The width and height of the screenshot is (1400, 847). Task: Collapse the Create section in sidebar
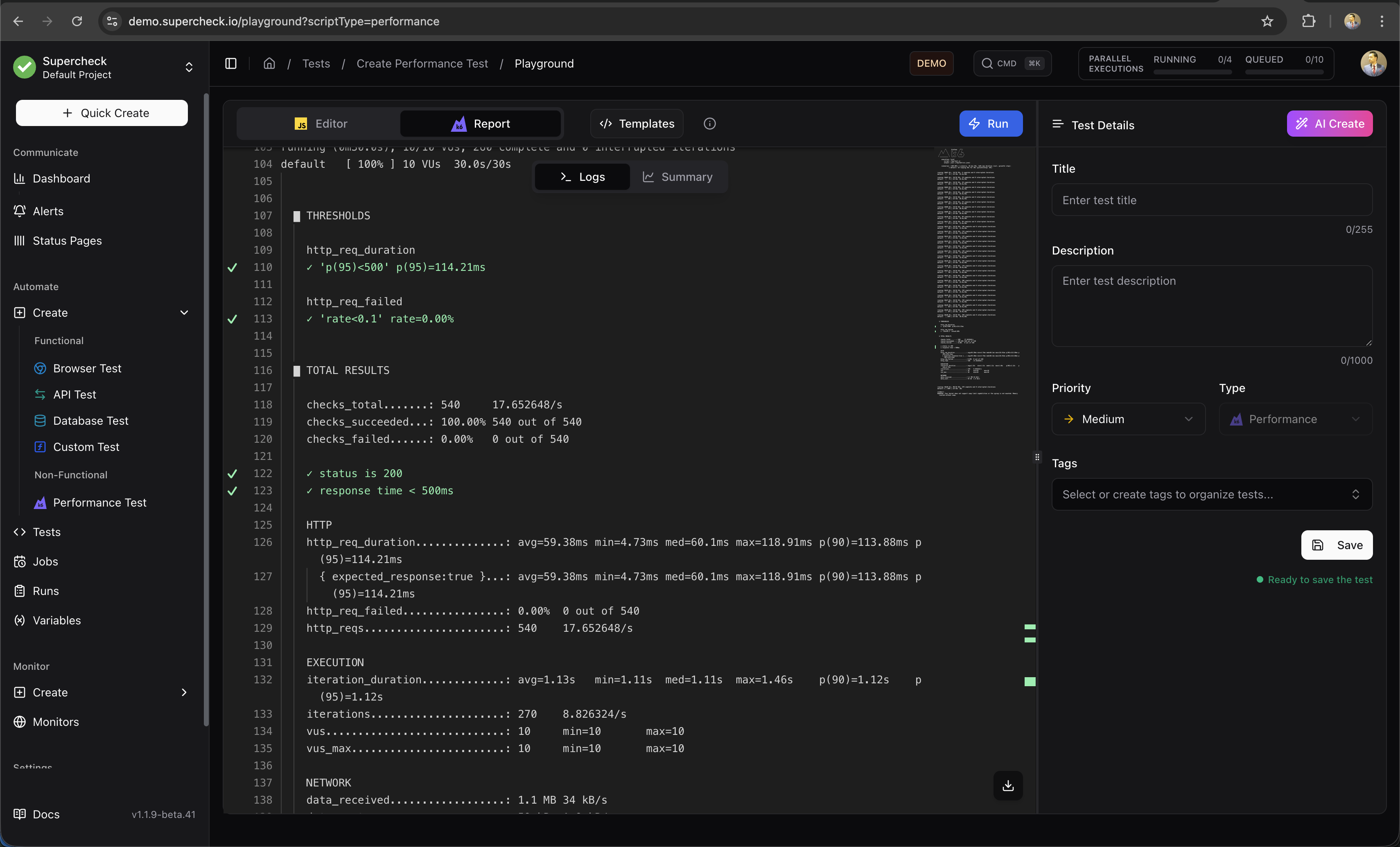coord(184,312)
